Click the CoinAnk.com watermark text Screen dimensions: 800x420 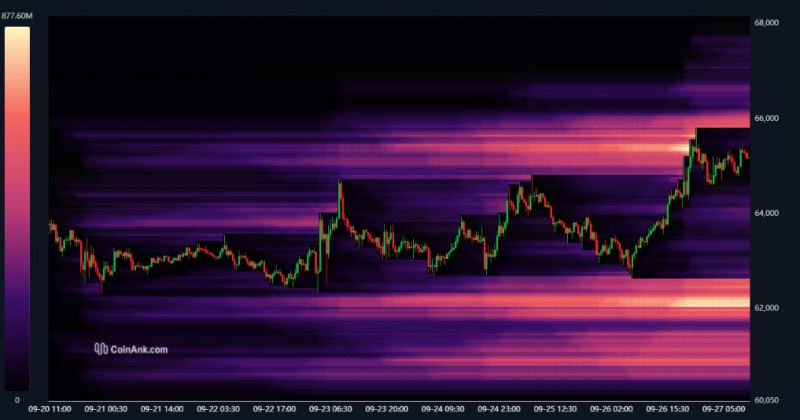point(139,349)
